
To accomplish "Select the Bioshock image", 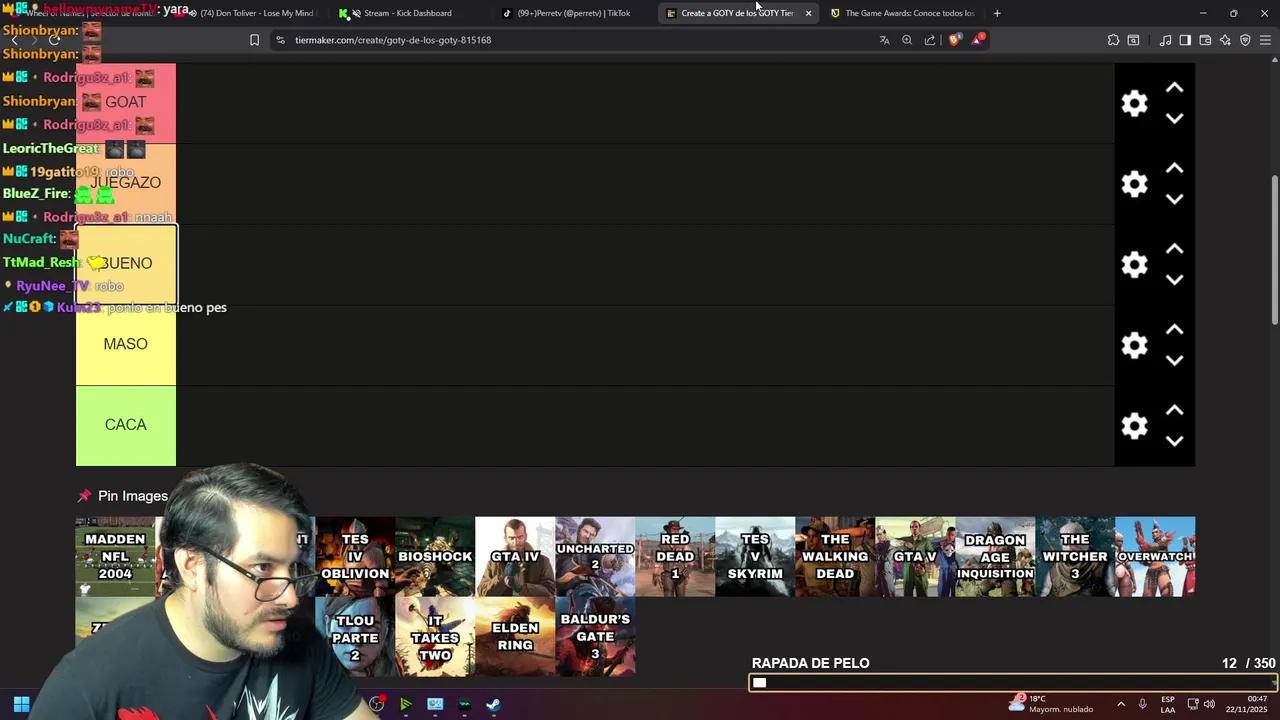I will coord(435,556).
